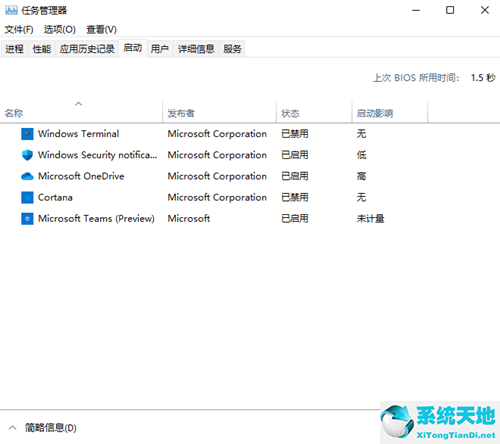This screenshot has height=444, width=500.
Task: Click the Windows Security shield icon
Action: pyautogui.click(x=27, y=155)
